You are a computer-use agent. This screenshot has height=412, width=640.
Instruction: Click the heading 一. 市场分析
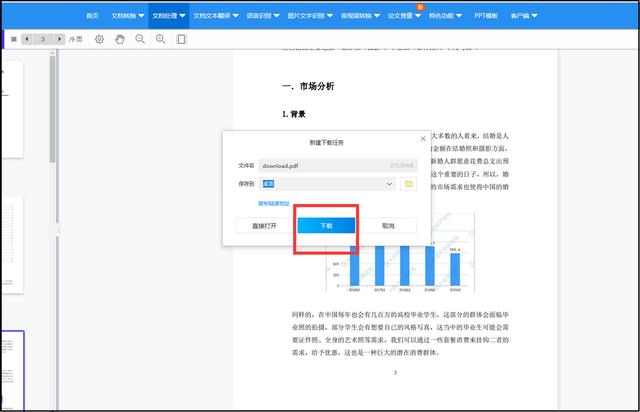[308, 86]
